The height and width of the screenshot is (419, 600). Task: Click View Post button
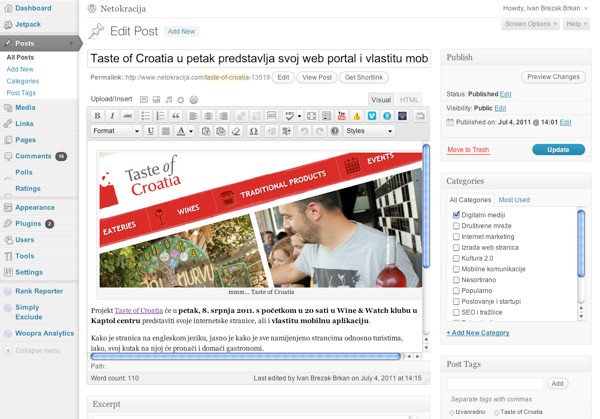(317, 77)
